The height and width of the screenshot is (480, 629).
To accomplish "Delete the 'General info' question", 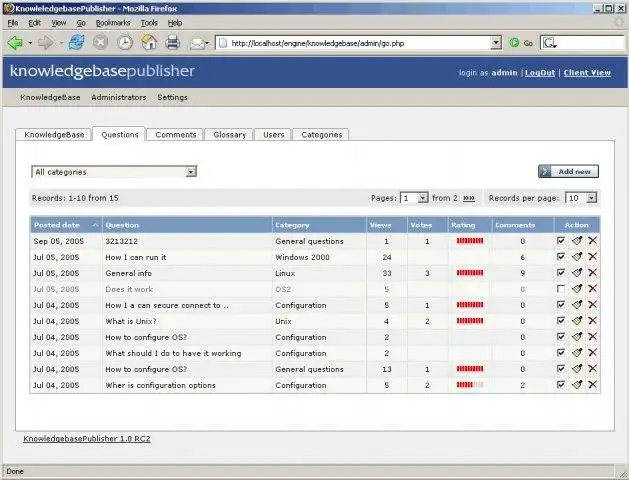I will click(592, 273).
